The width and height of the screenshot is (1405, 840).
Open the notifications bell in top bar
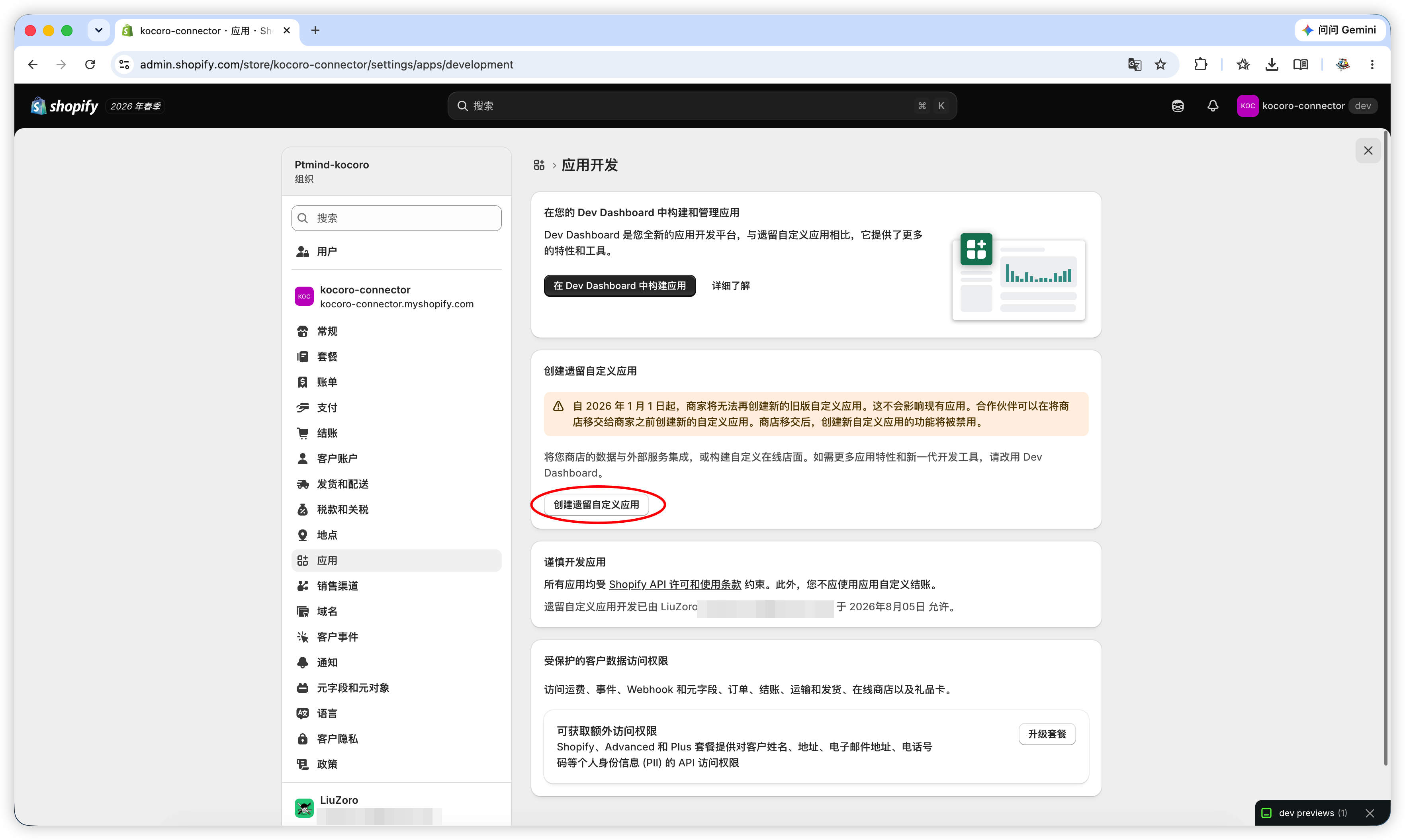1213,106
